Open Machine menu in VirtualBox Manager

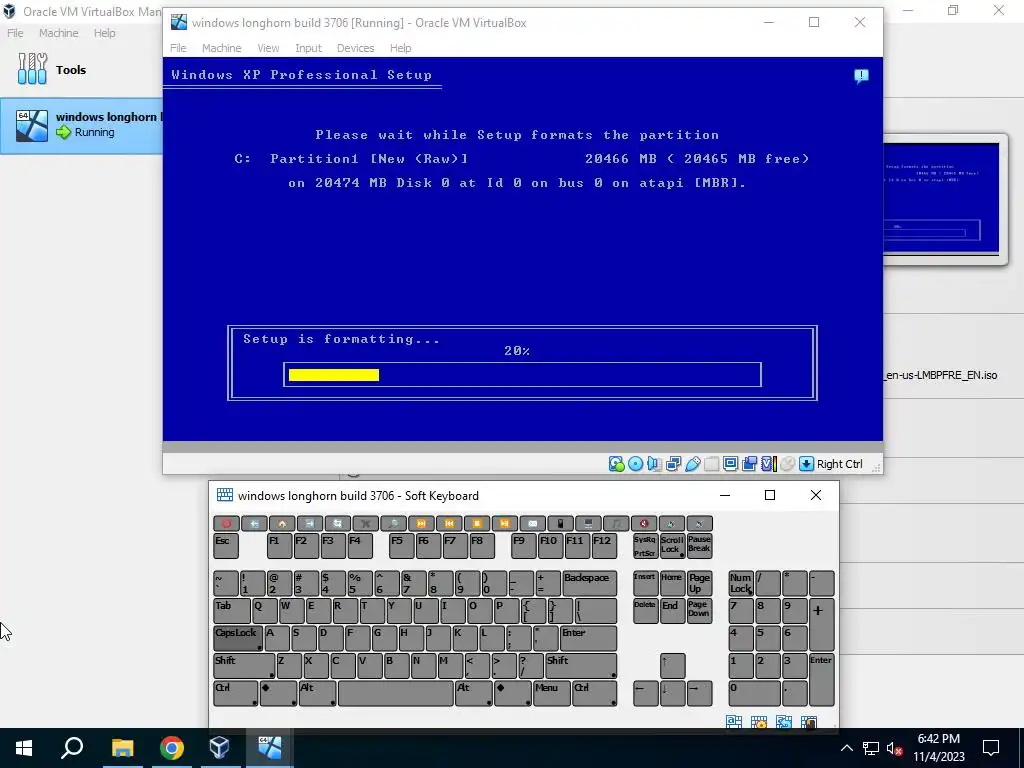[x=58, y=33]
